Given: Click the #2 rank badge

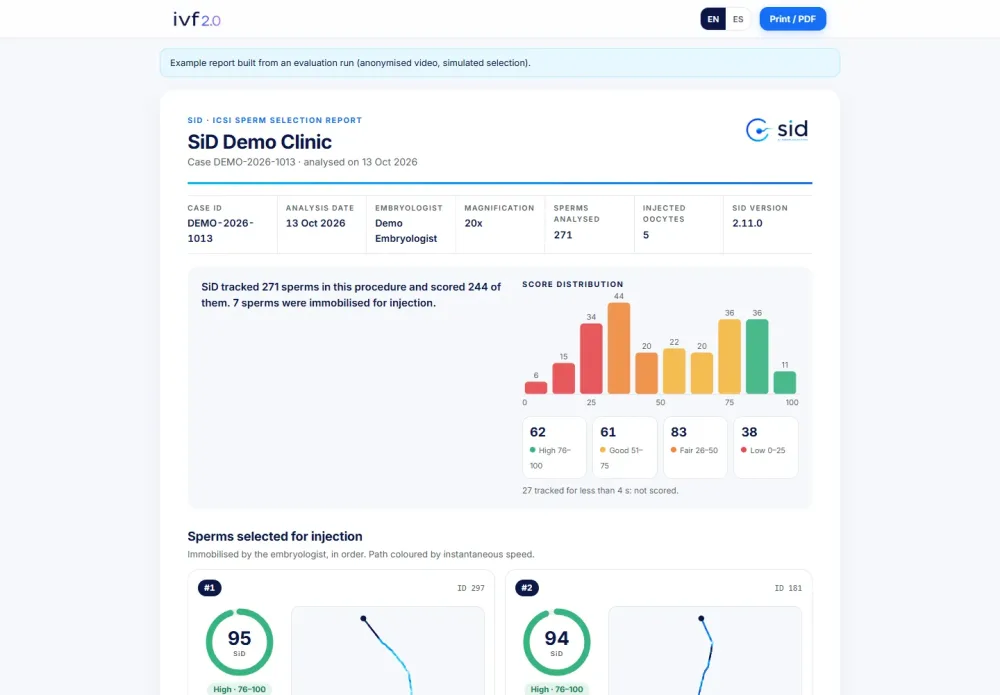Looking at the screenshot, I should coord(527,588).
